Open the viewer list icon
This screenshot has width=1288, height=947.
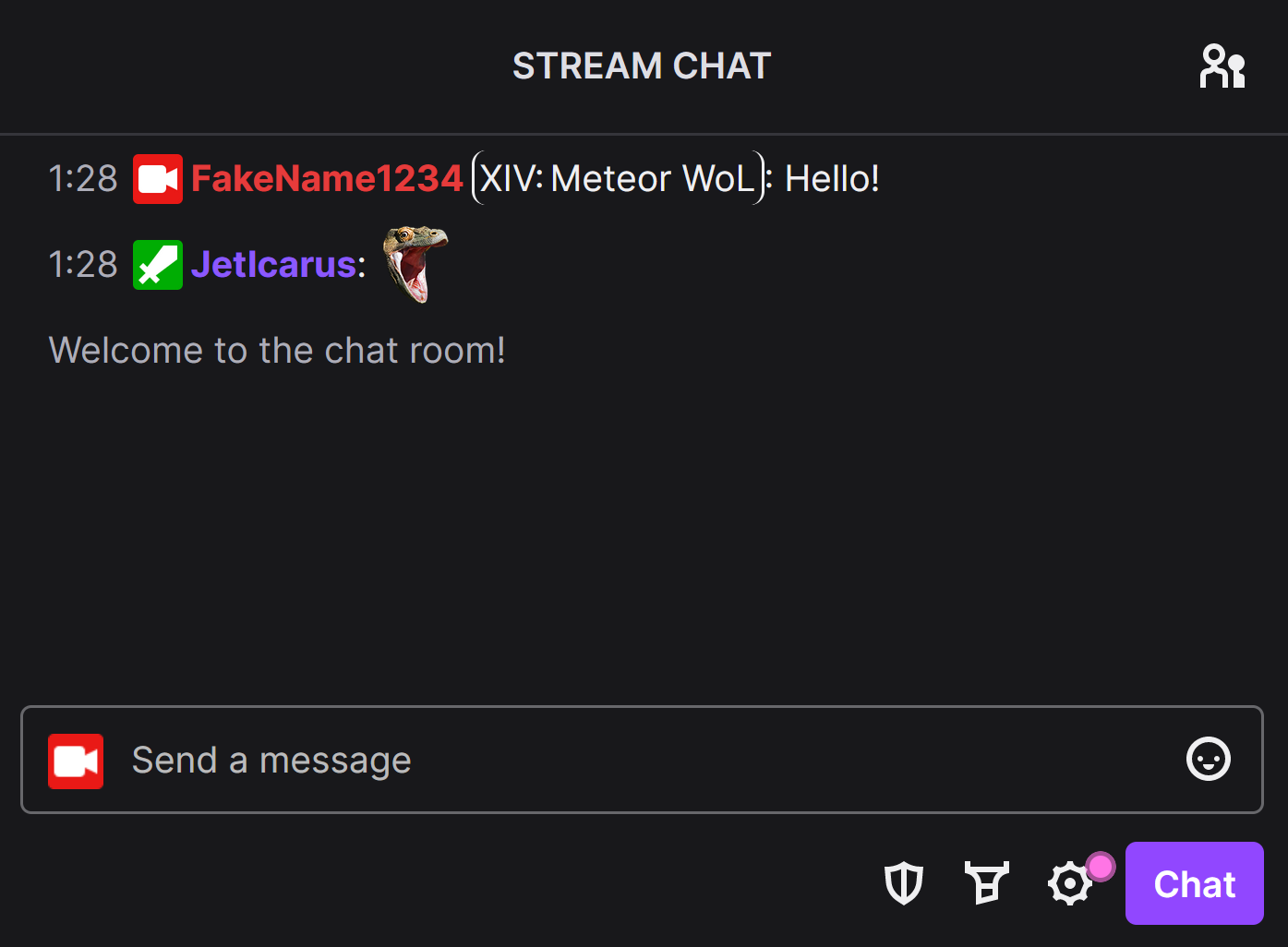coord(1222,66)
